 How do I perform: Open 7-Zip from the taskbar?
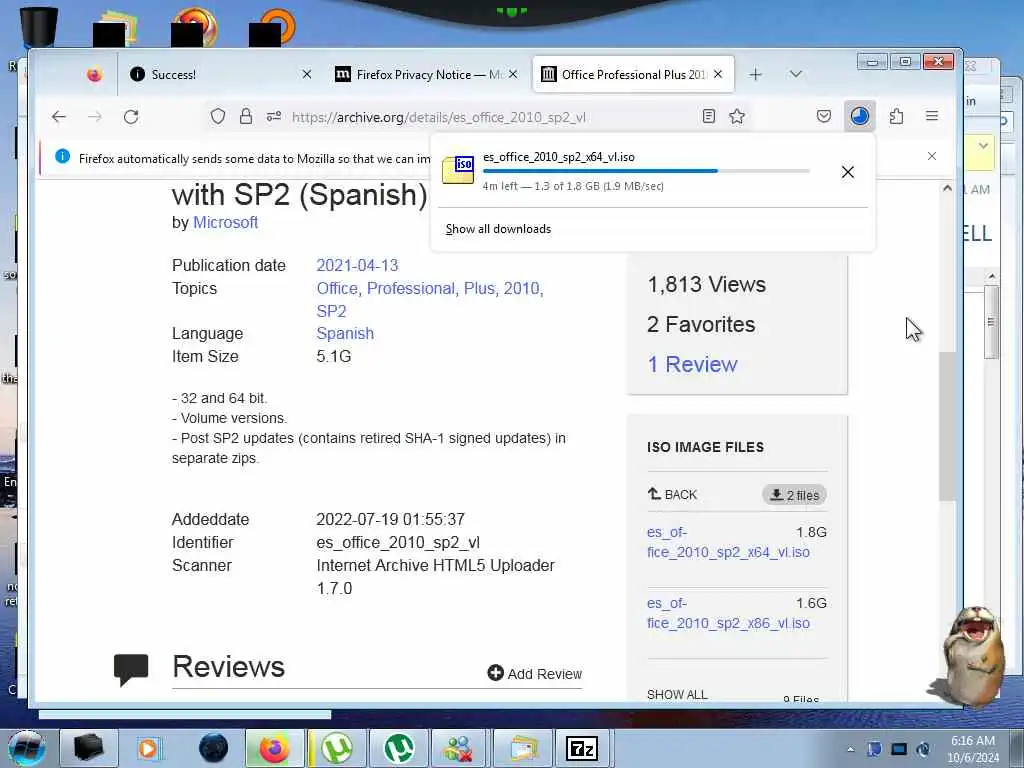coord(582,748)
